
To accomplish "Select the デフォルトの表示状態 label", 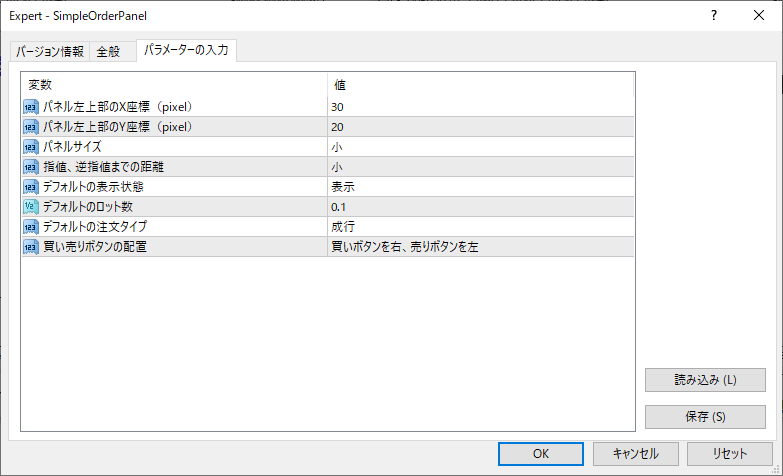I will click(x=93, y=187).
